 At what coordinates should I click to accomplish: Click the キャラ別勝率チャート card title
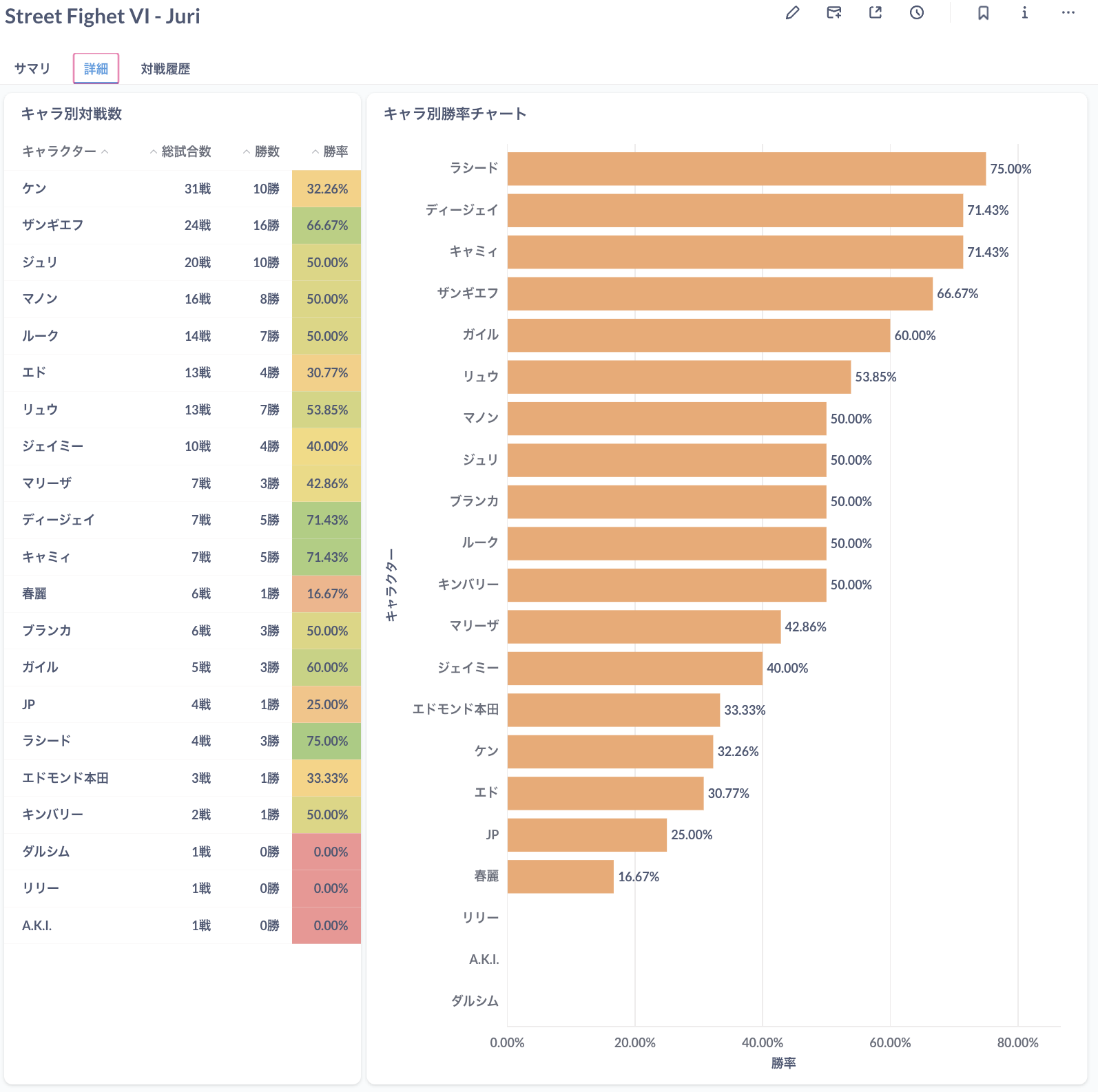tap(455, 114)
